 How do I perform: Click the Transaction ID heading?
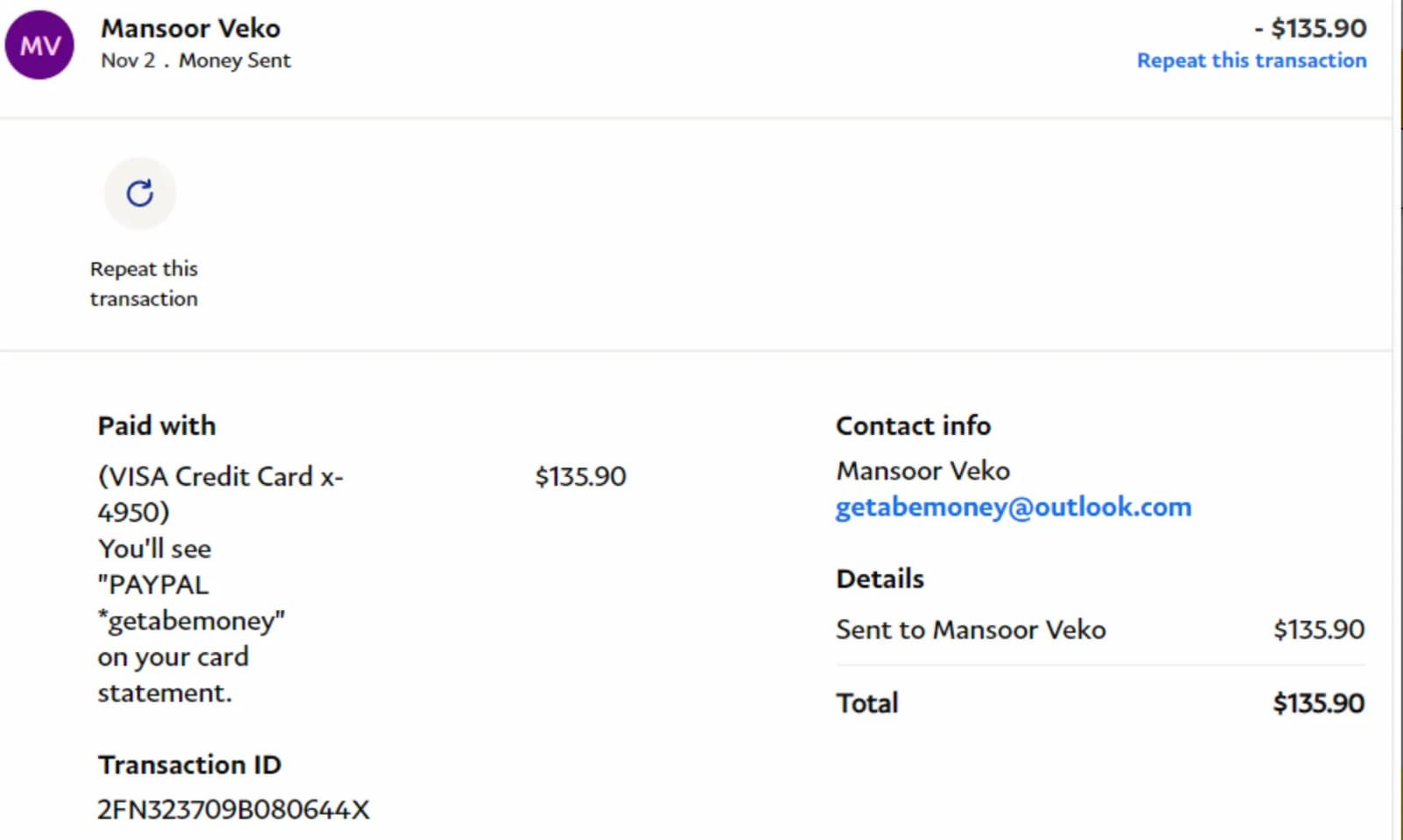(x=189, y=765)
